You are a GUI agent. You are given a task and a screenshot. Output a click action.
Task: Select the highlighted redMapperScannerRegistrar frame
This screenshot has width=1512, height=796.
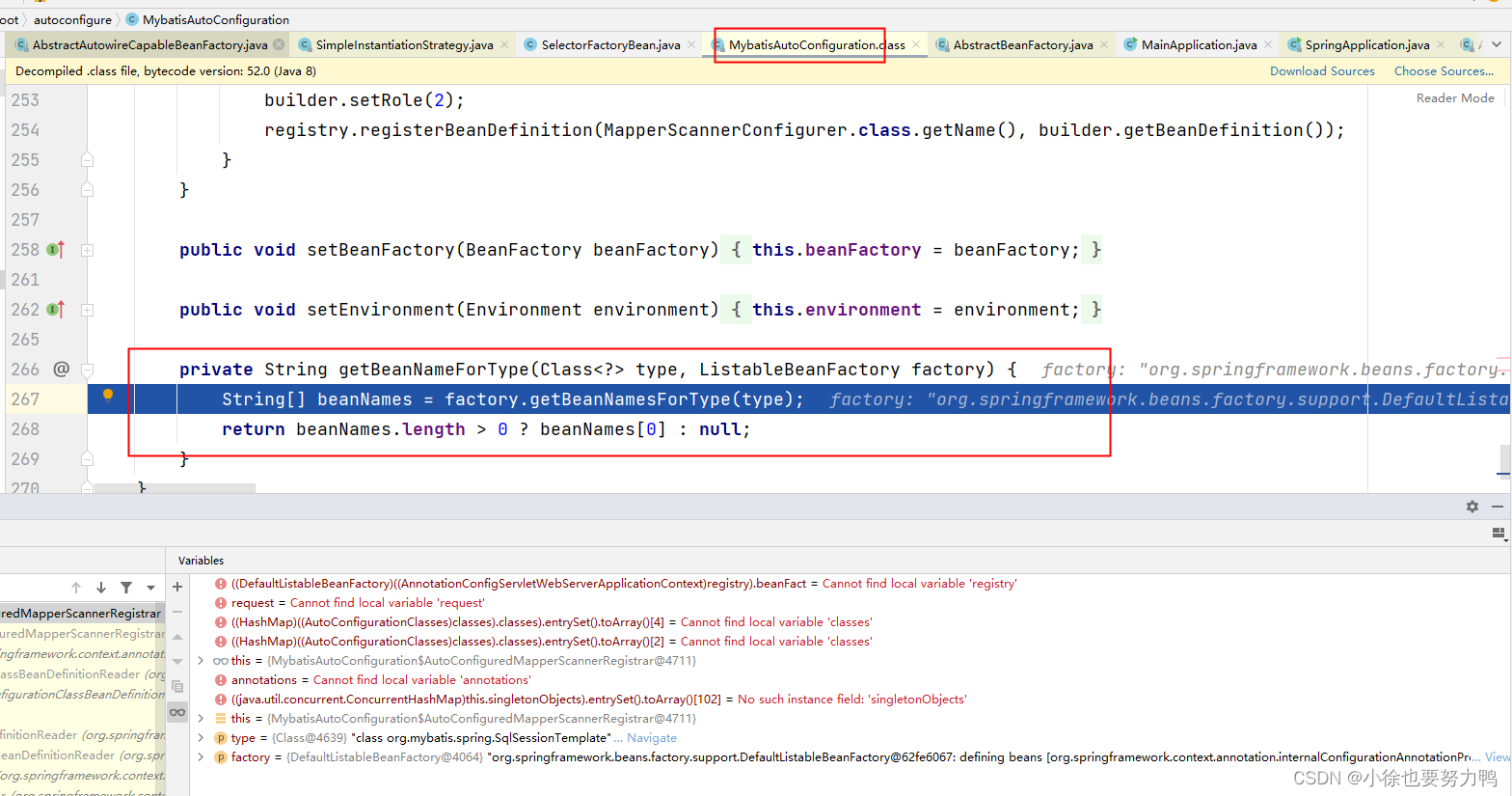pos(82,614)
